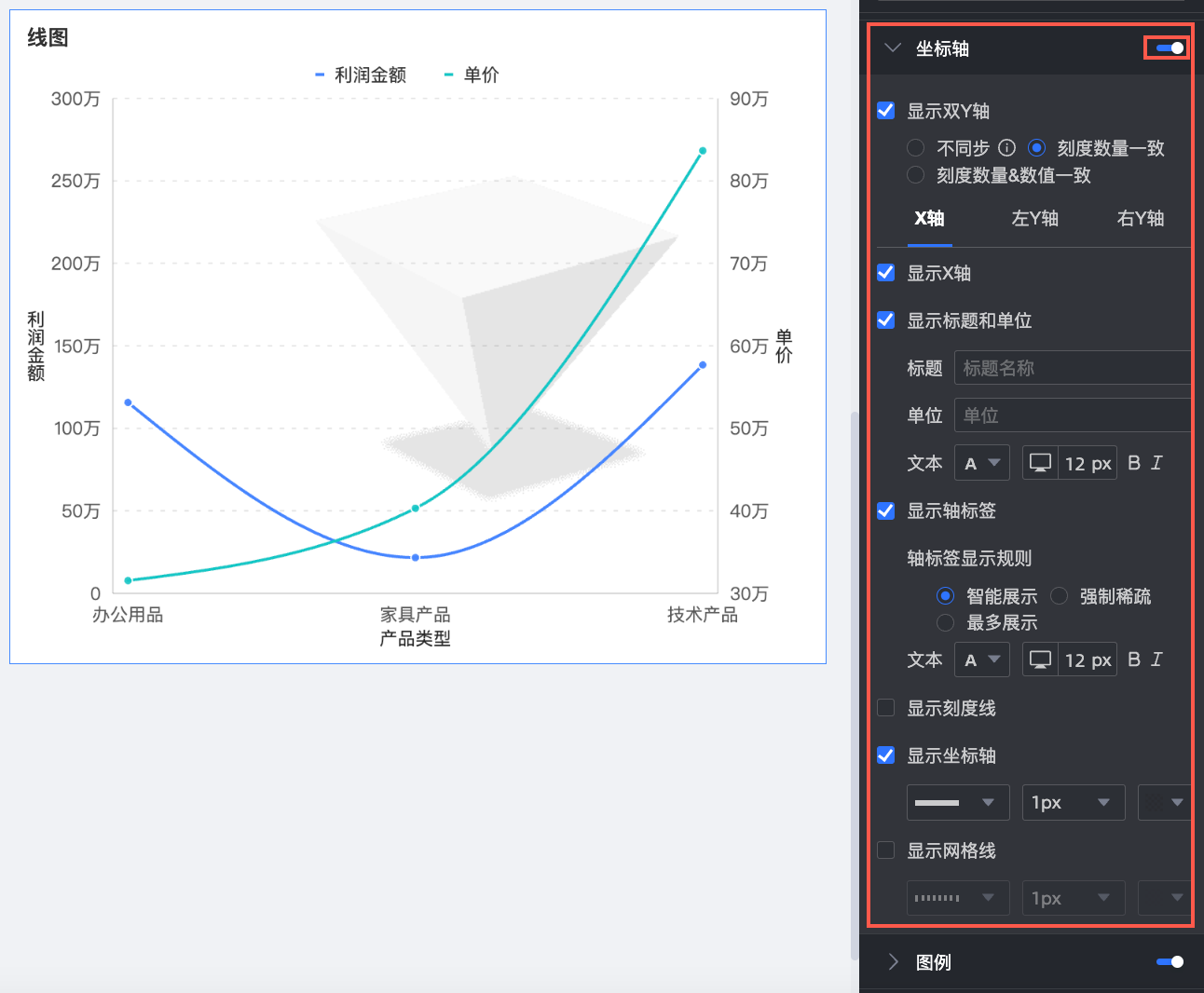Select 最多展示 radio option
Viewport: 1204px width, 993px height.
(946, 621)
